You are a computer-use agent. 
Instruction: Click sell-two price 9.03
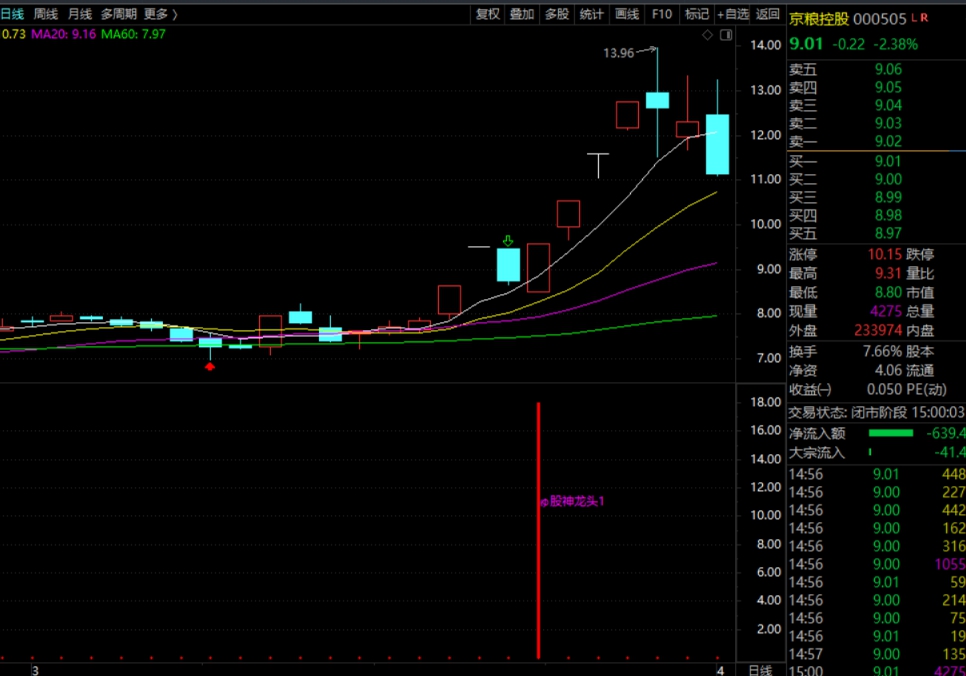pyautogui.click(x=888, y=123)
